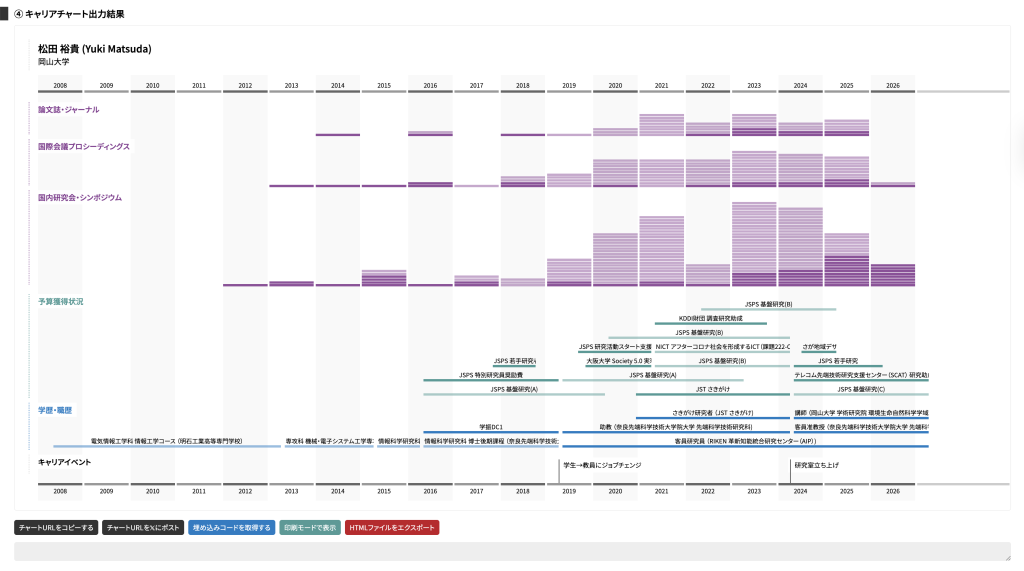
Task: Select the 学振DC1 career bar
Action: (x=491, y=428)
